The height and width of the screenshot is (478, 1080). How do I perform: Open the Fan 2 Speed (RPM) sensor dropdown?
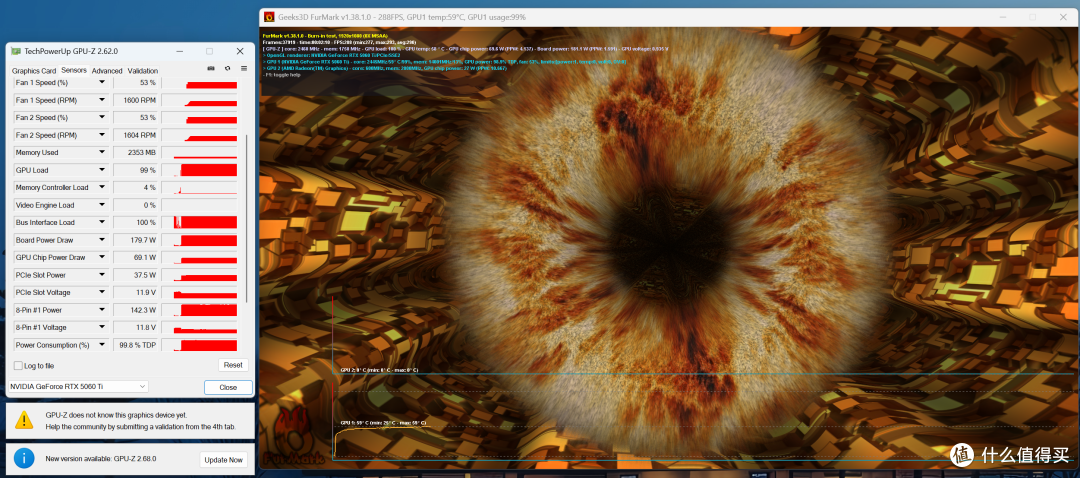(102, 135)
